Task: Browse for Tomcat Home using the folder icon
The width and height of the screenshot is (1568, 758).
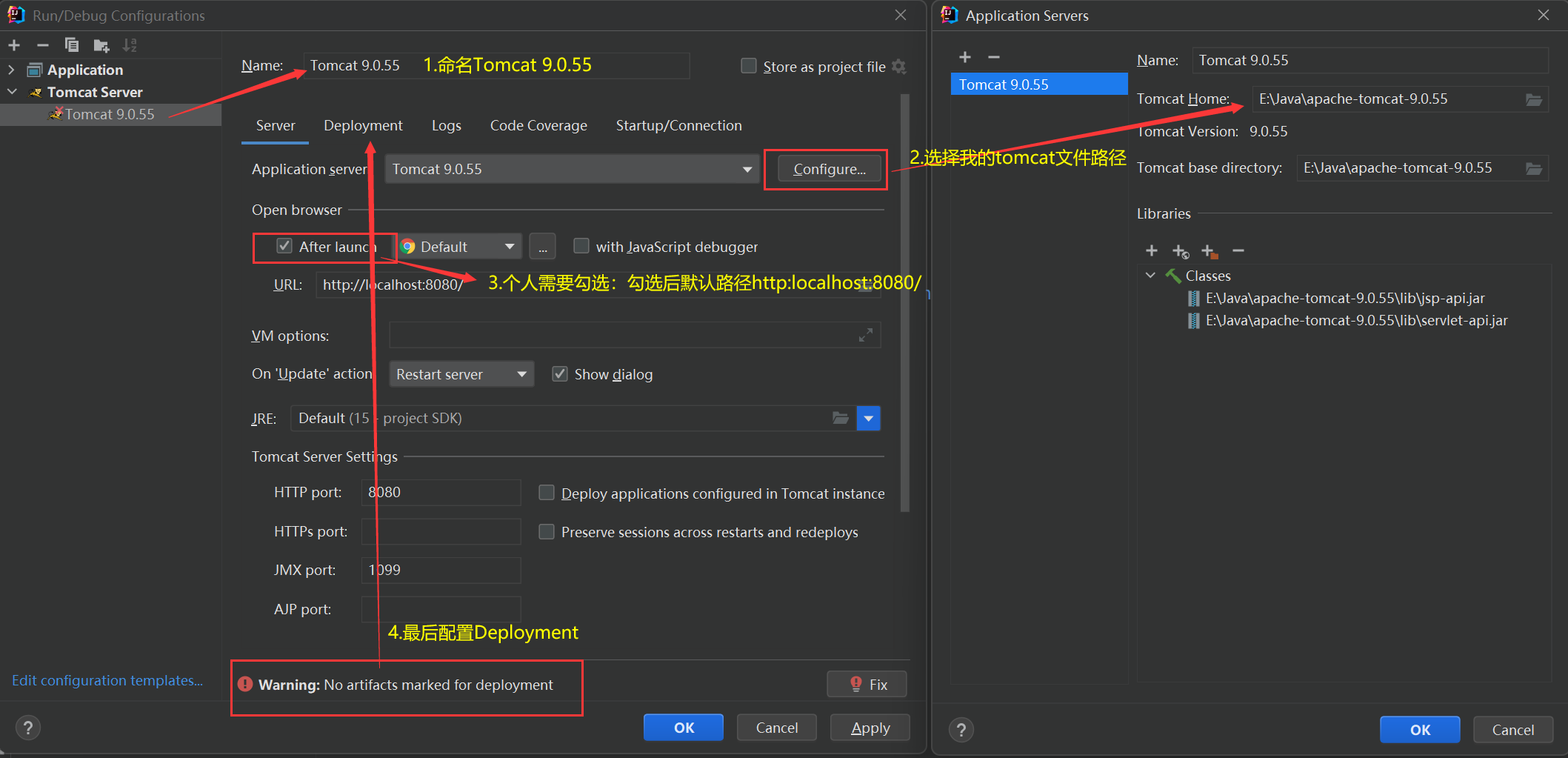Action: click(x=1533, y=99)
